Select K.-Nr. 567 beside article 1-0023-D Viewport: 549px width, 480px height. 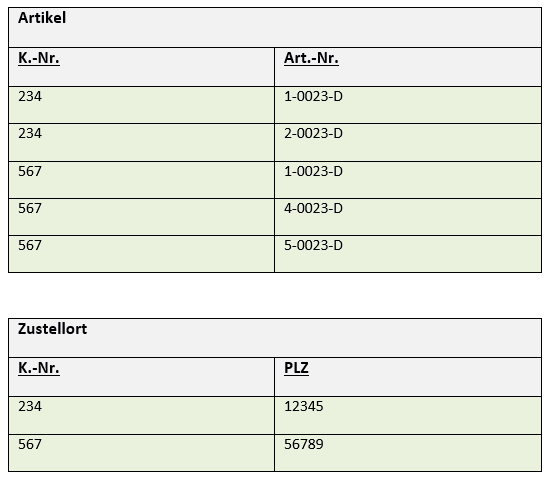pos(141,180)
